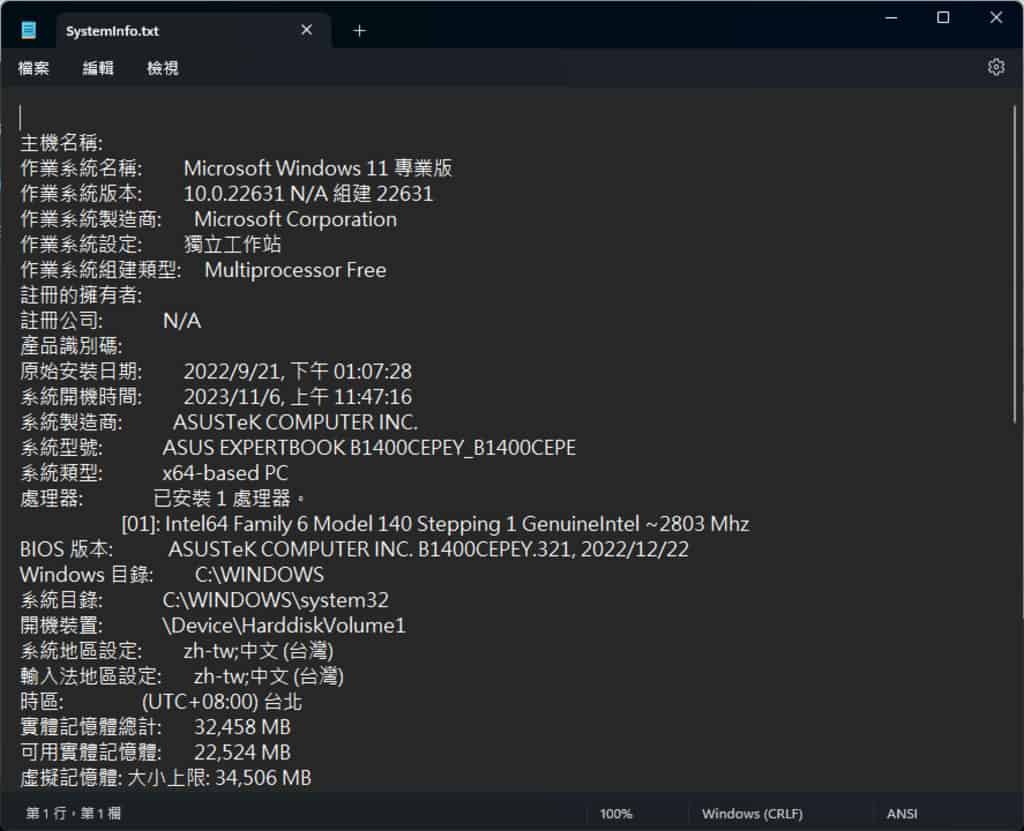This screenshot has height=831, width=1024.
Task: Add a new tab with plus button
Action: coord(359,31)
